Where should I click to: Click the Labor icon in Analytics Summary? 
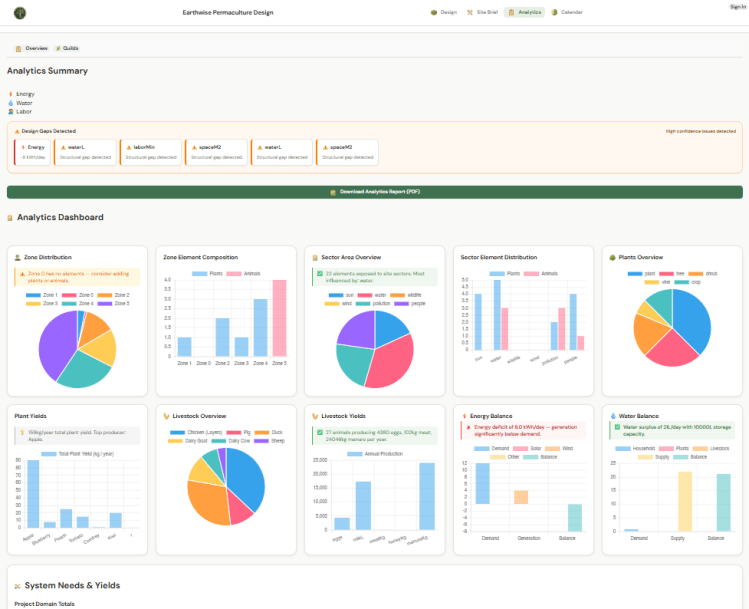coord(10,112)
